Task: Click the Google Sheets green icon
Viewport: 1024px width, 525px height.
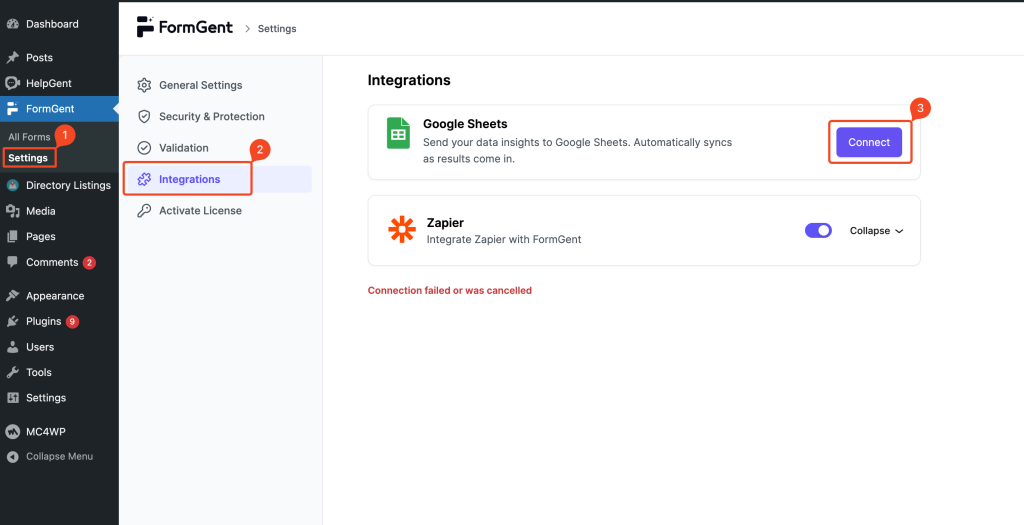Action: (x=398, y=133)
